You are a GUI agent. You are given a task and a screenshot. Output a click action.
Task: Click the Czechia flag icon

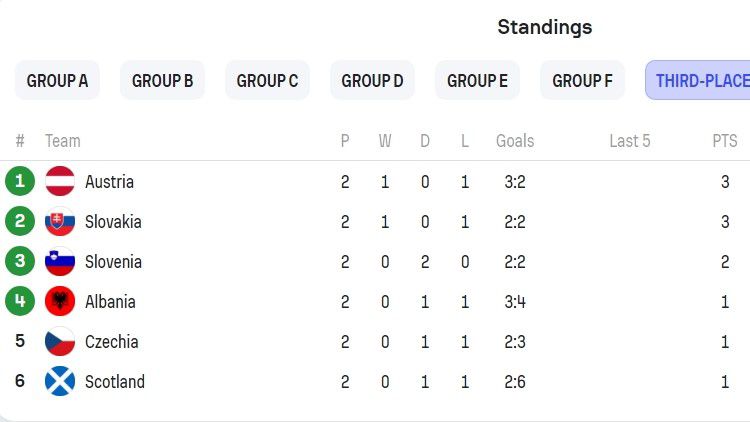[x=60, y=341]
